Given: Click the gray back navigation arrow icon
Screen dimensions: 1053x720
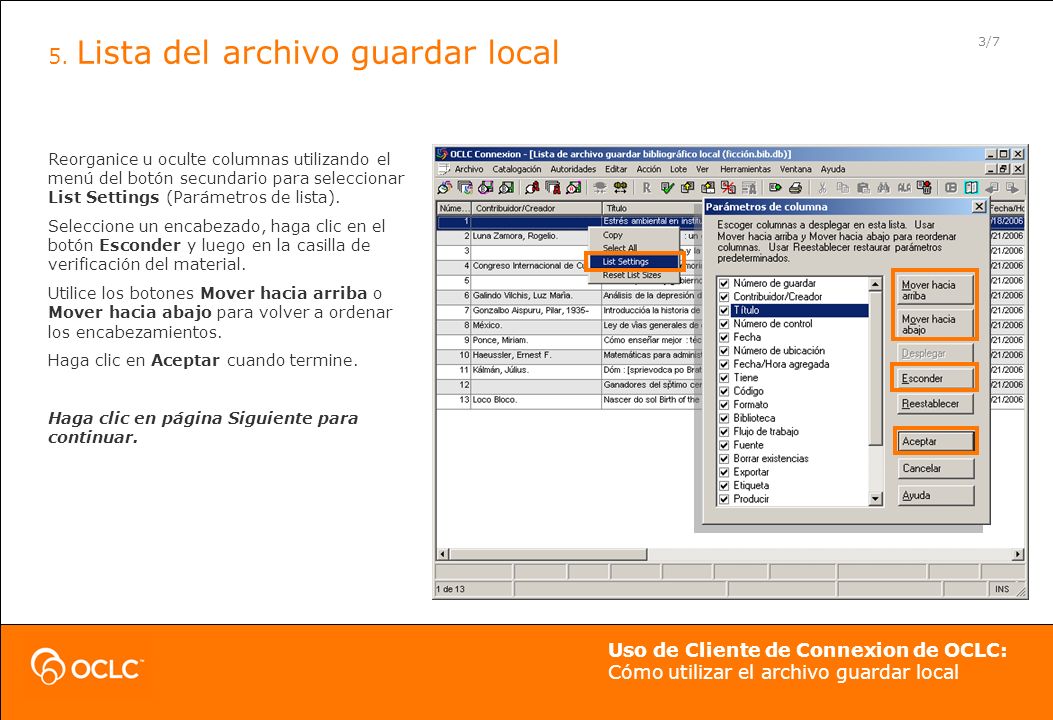Looking at the screenshot, I should click(992, 187).
